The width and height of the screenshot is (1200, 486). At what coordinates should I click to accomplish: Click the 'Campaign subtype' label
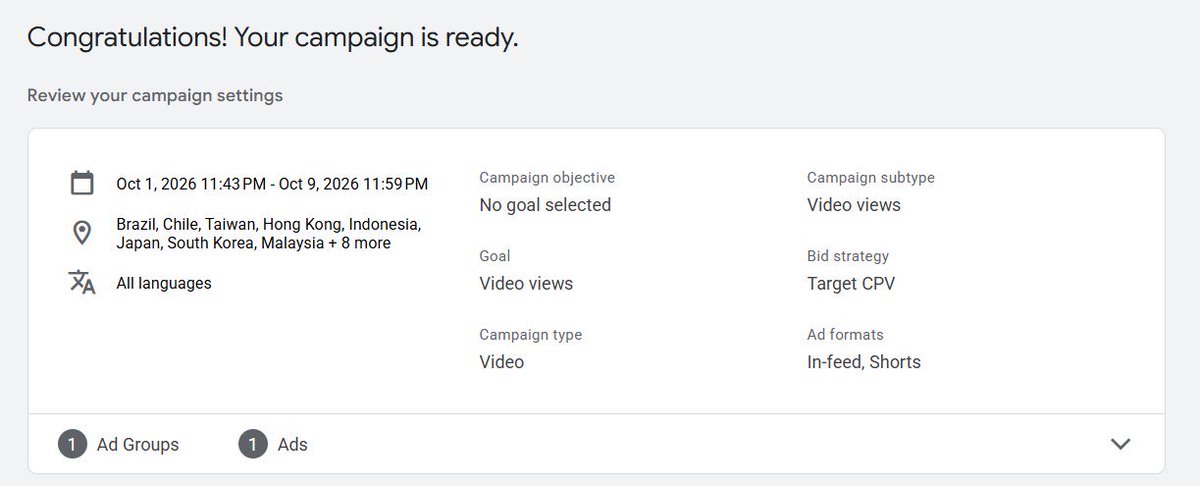tap(871, 178)
